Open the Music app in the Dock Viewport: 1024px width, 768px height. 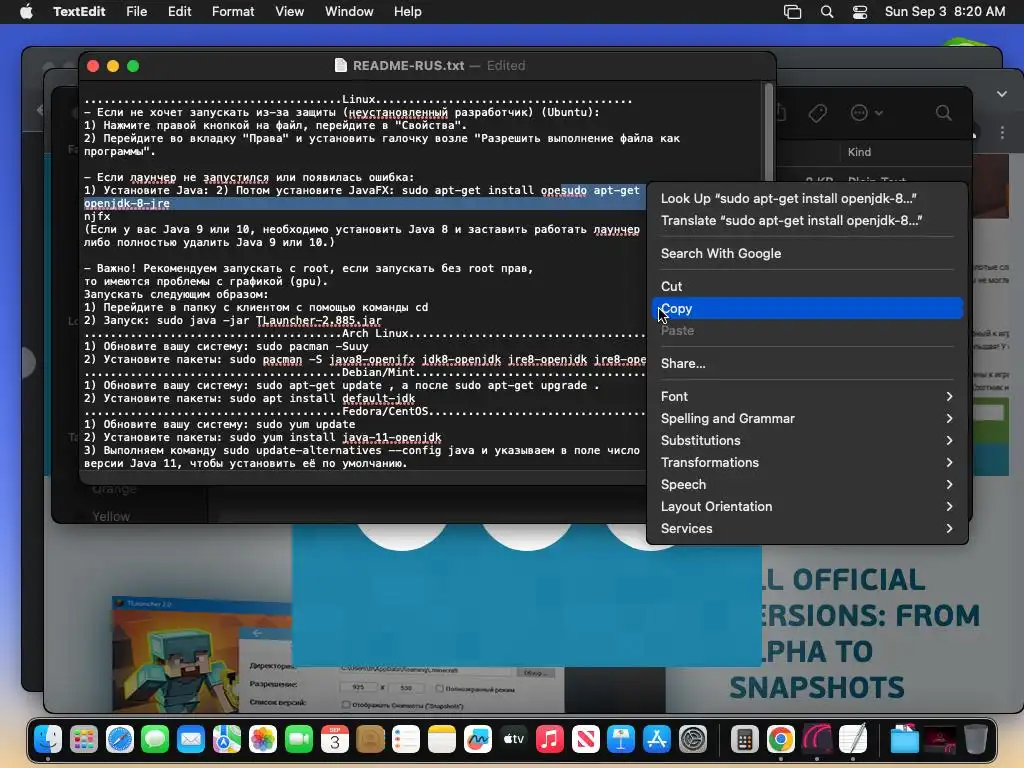[x=549, y=739]
